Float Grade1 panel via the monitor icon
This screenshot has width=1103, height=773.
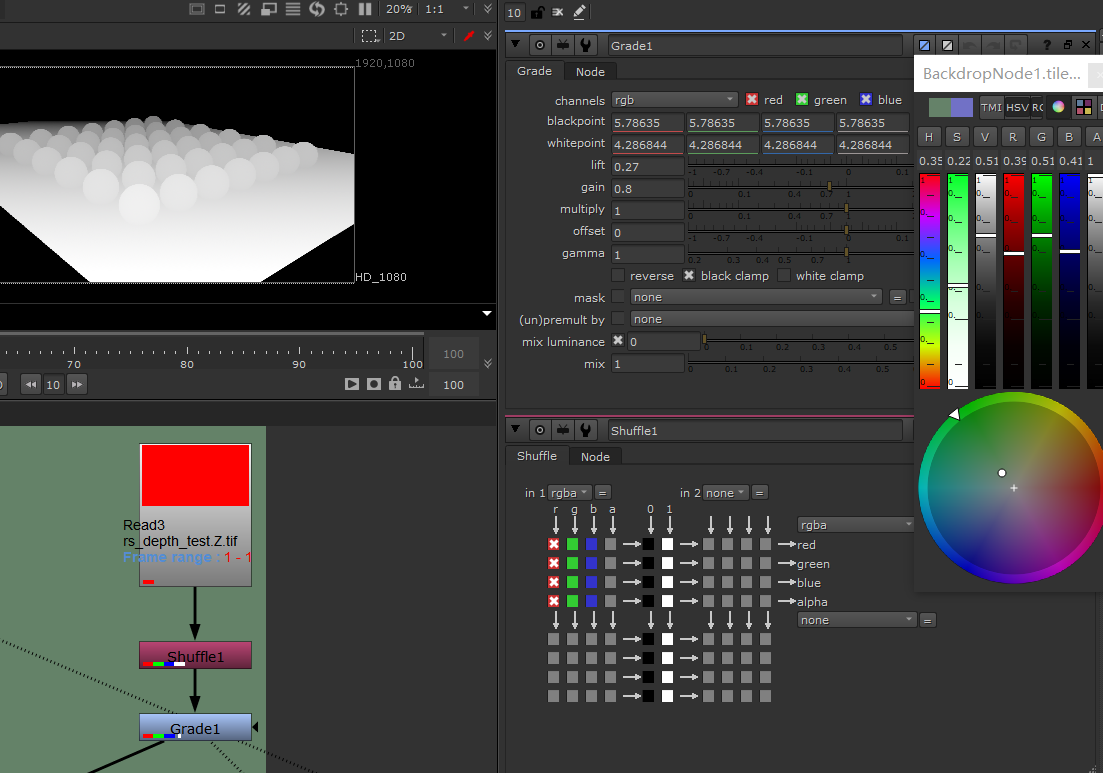click(x=563, y=45)
